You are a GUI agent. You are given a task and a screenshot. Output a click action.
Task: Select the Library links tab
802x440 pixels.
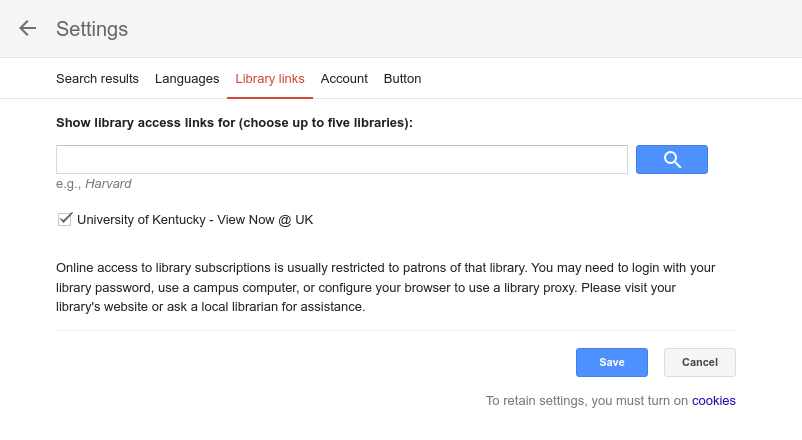tap(270, 79)
